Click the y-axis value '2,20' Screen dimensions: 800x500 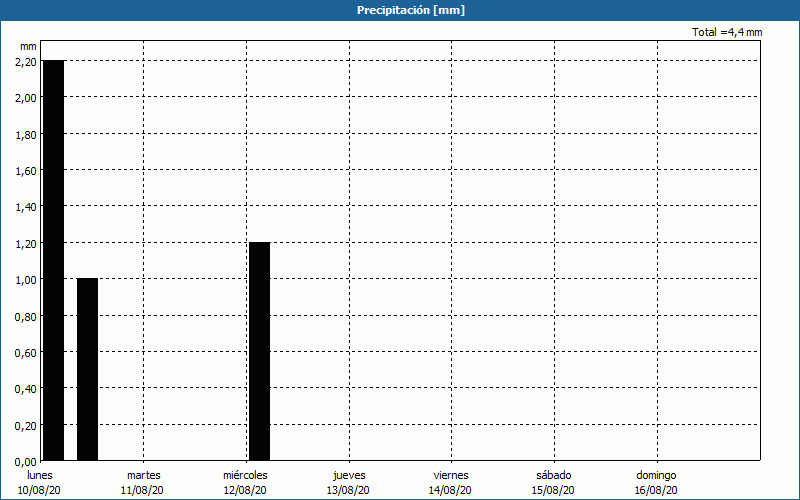[x=26, y=62]
